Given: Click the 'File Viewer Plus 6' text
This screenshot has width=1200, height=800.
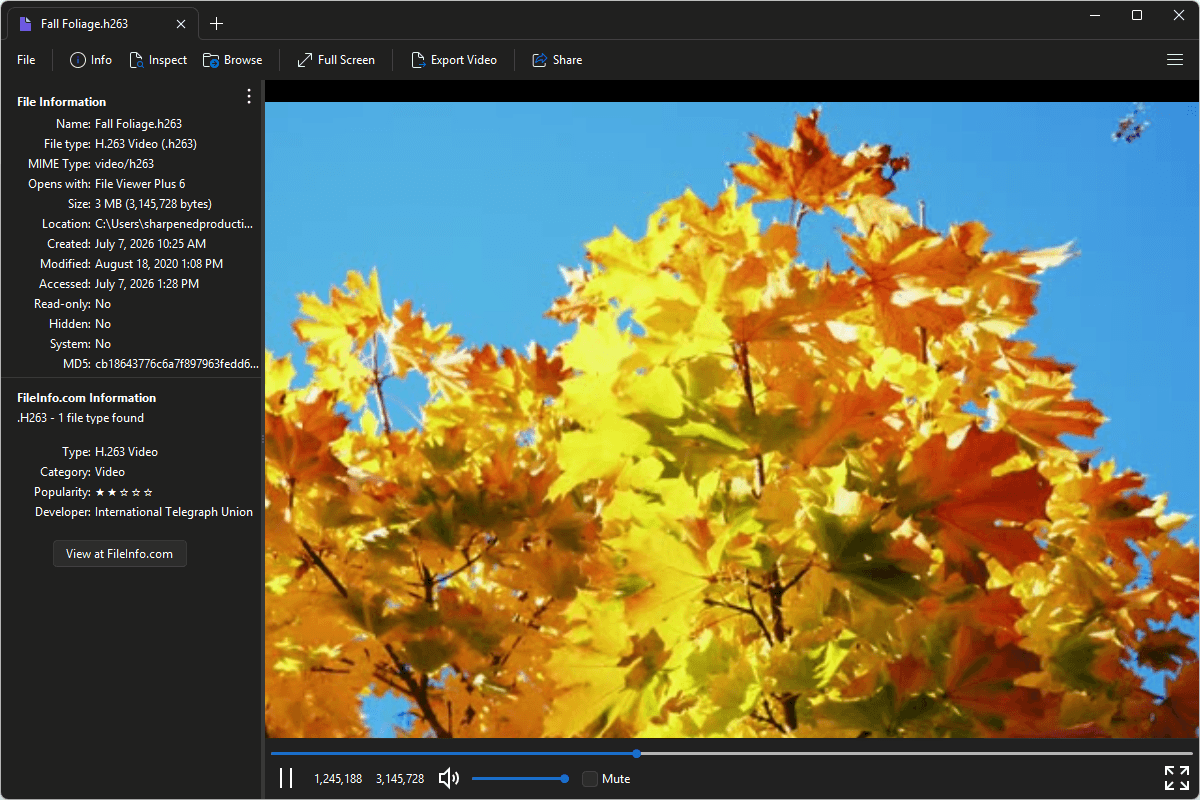Looking at the screenshot, I should (140, 184).
